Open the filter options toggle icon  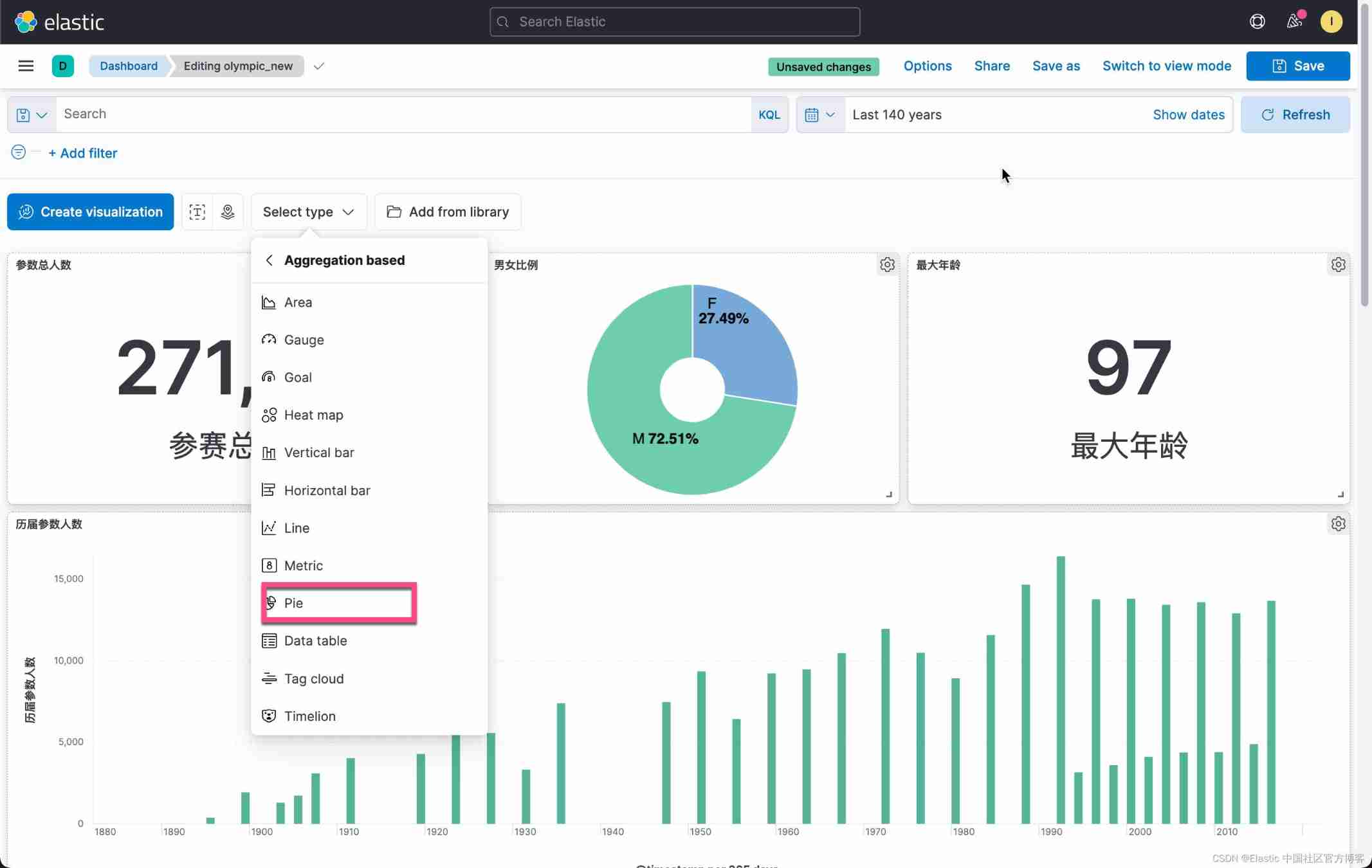click(19, 152)
